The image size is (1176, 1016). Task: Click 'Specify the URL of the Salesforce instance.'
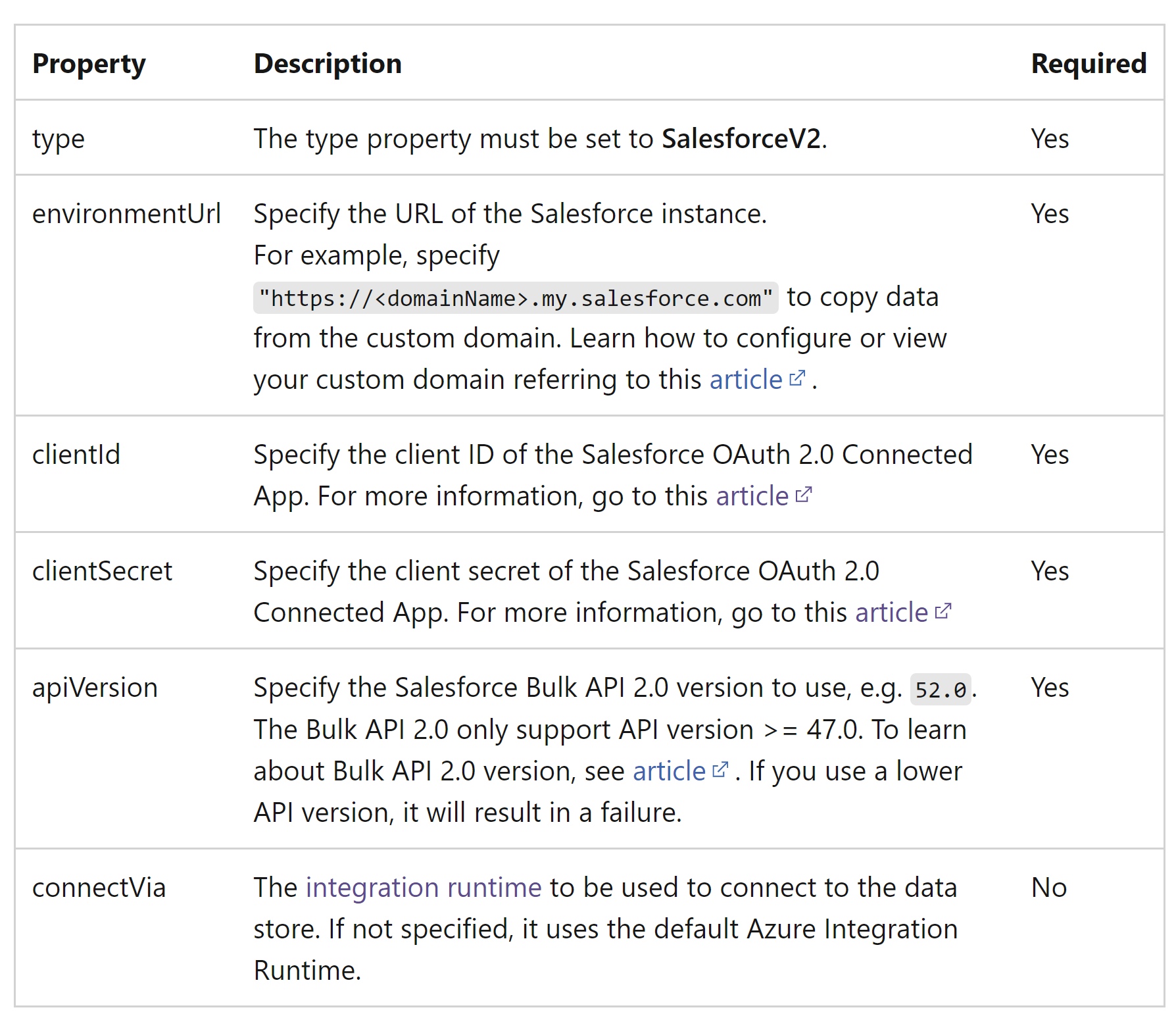510,214
